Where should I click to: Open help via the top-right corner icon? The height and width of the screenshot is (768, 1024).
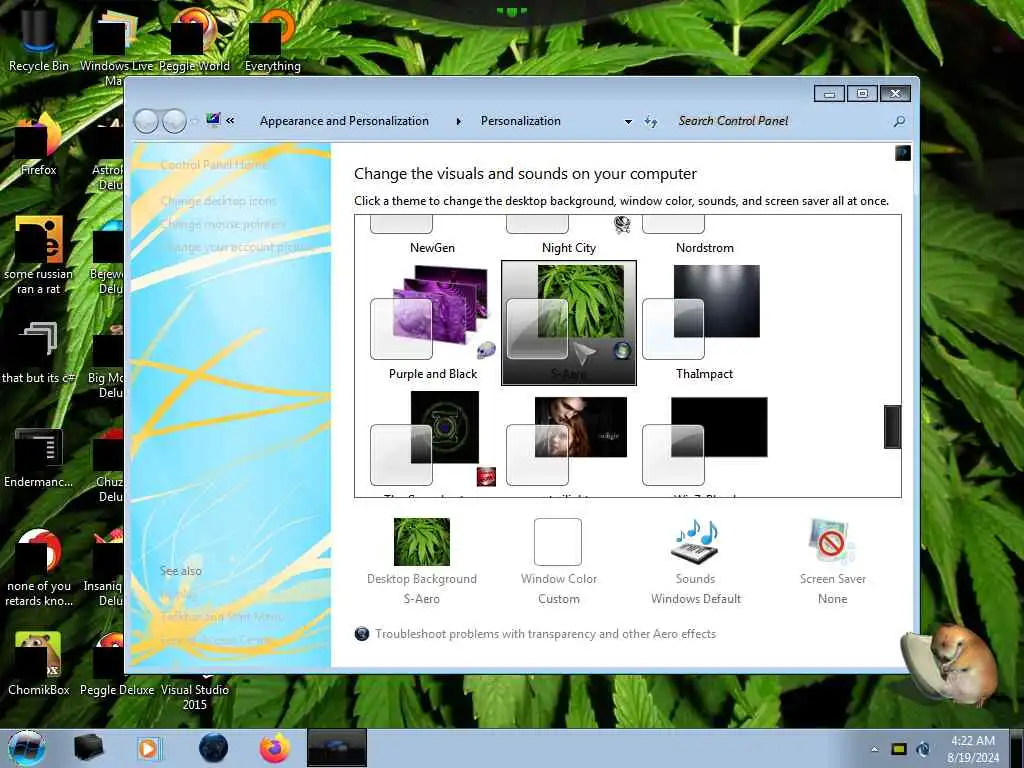(x=903, y=153)
